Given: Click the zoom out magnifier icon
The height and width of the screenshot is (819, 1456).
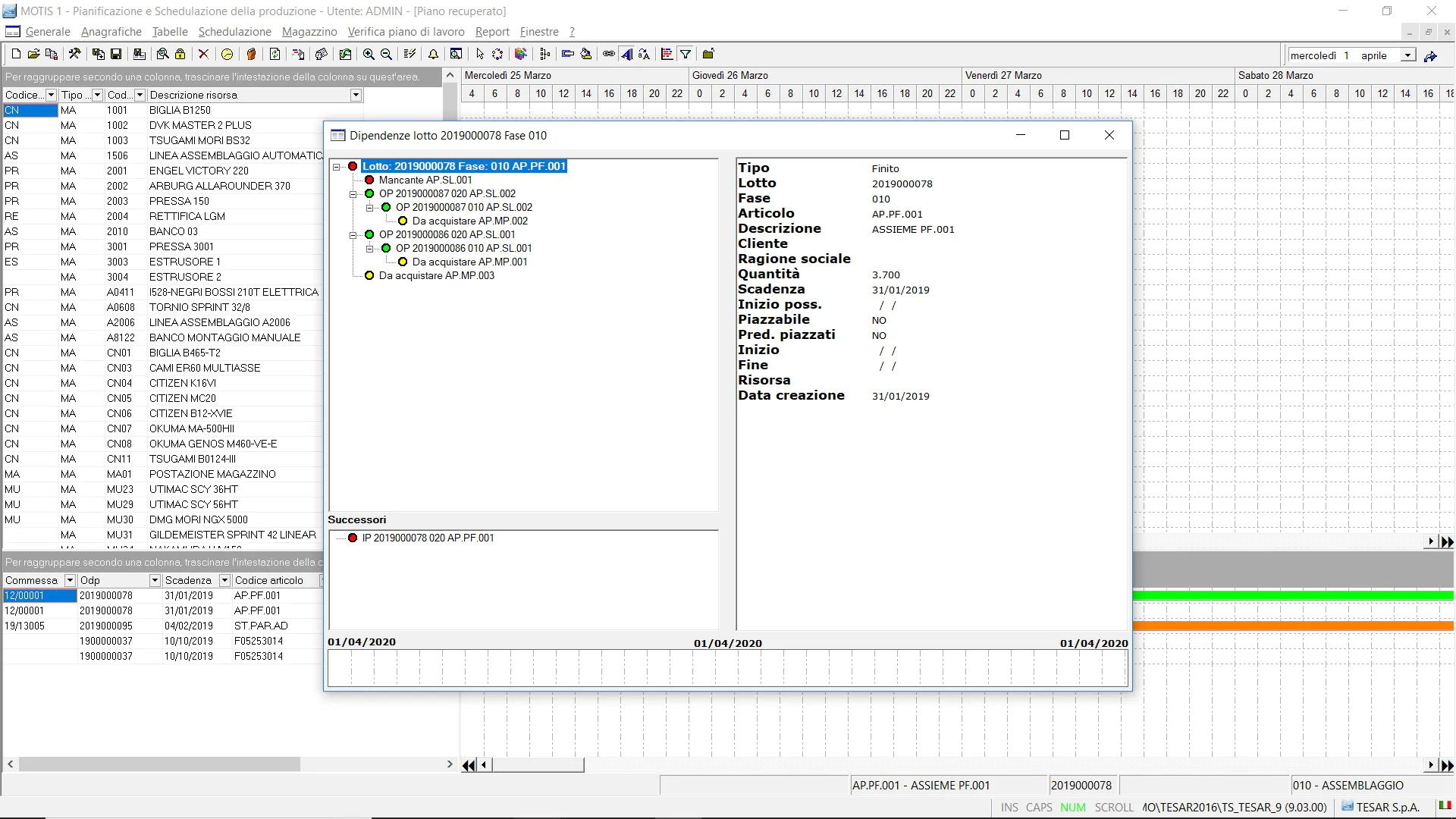Looking at the screenshot, I should (x=387, y=54).
